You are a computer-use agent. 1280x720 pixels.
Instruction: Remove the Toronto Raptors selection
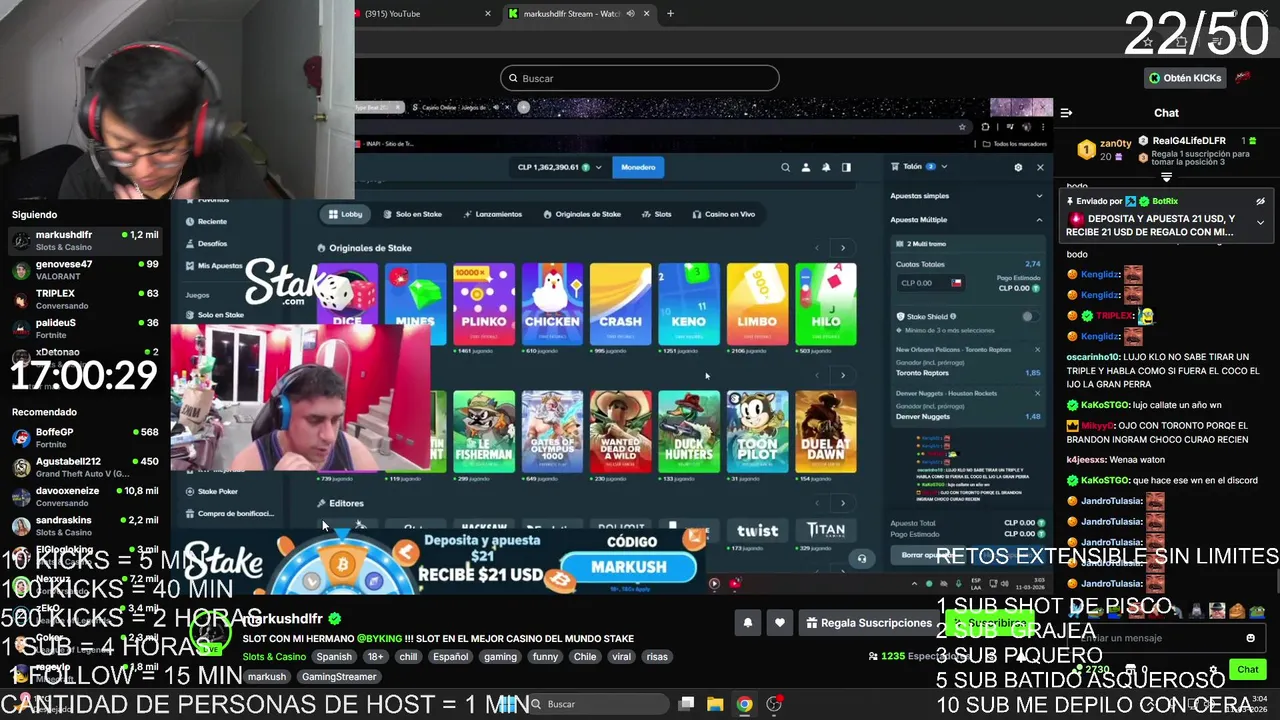pyautogui.click(x=1037, y=350)
